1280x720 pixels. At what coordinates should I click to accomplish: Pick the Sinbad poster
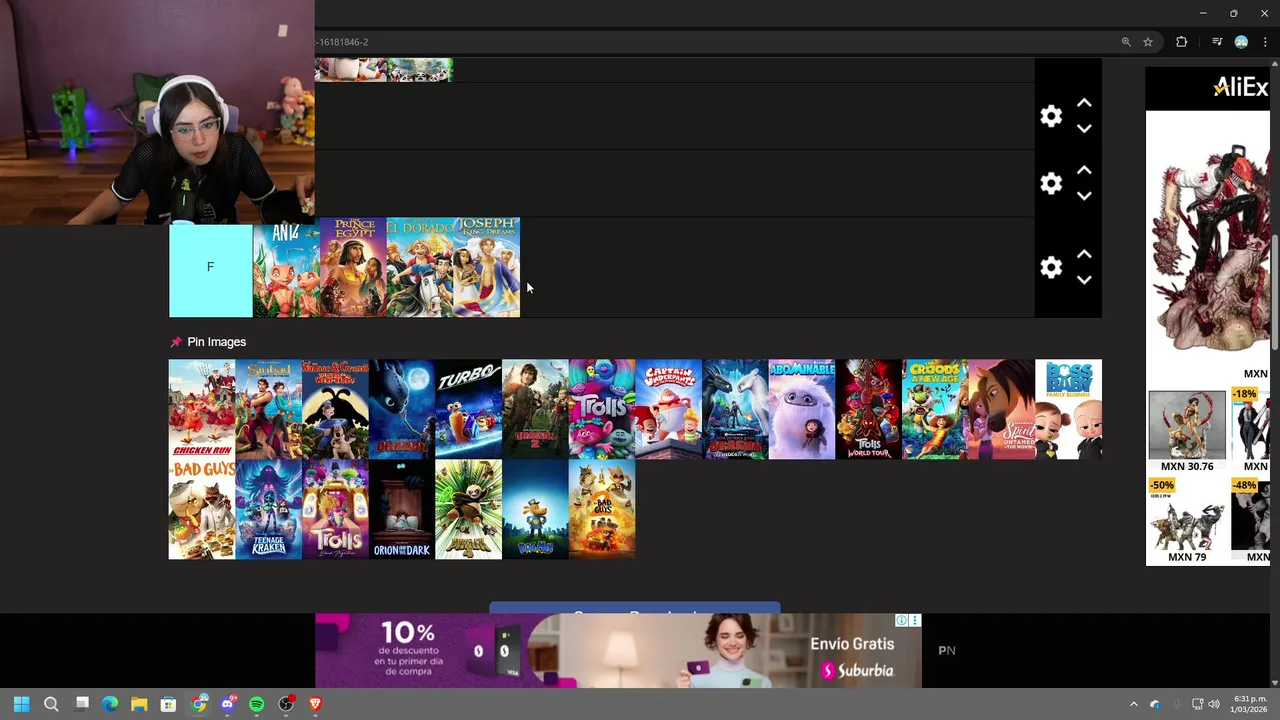pos(268,409)
